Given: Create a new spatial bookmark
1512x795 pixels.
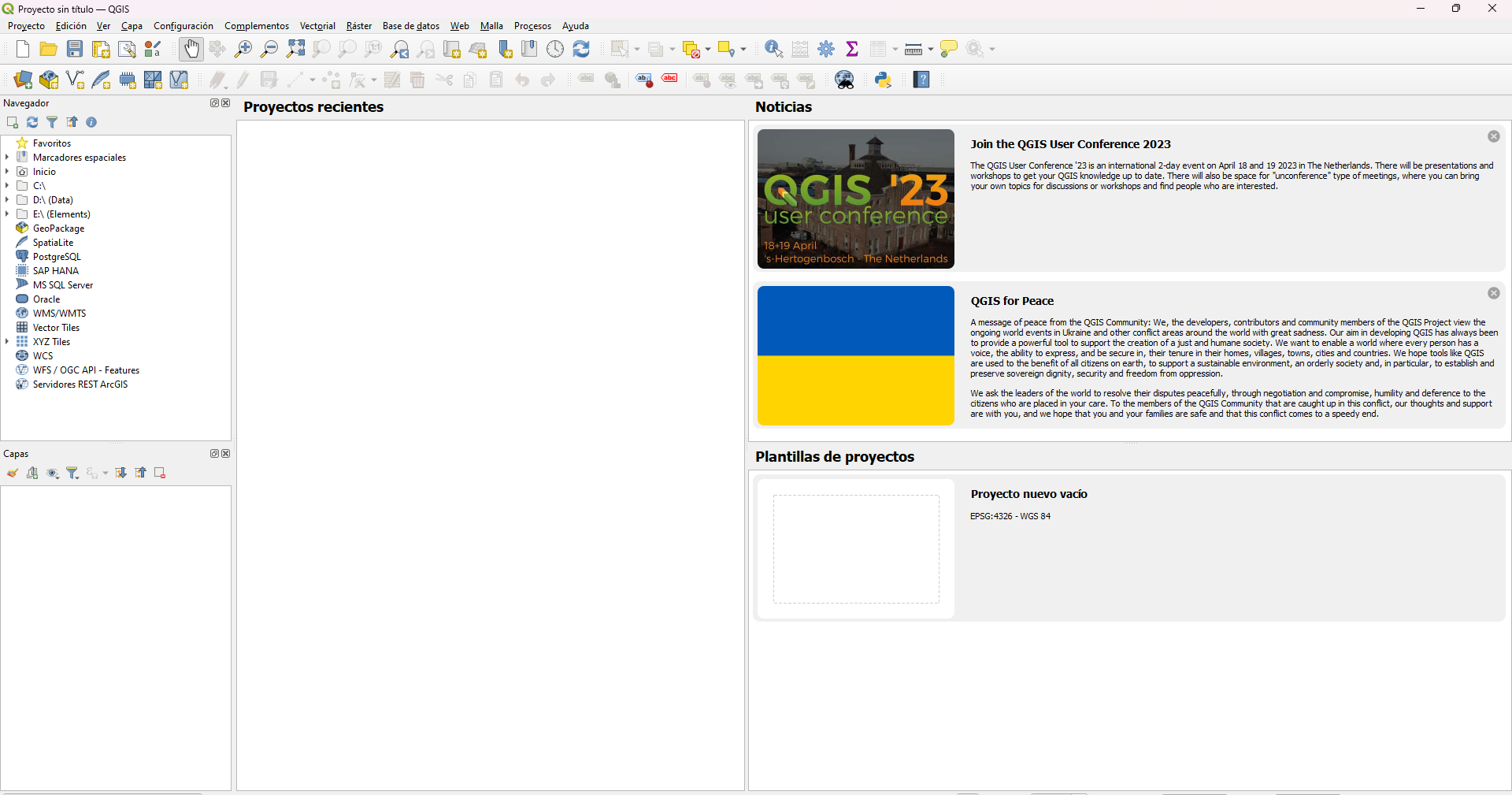Looking at the screenshot, I should [x=505, y=49].
